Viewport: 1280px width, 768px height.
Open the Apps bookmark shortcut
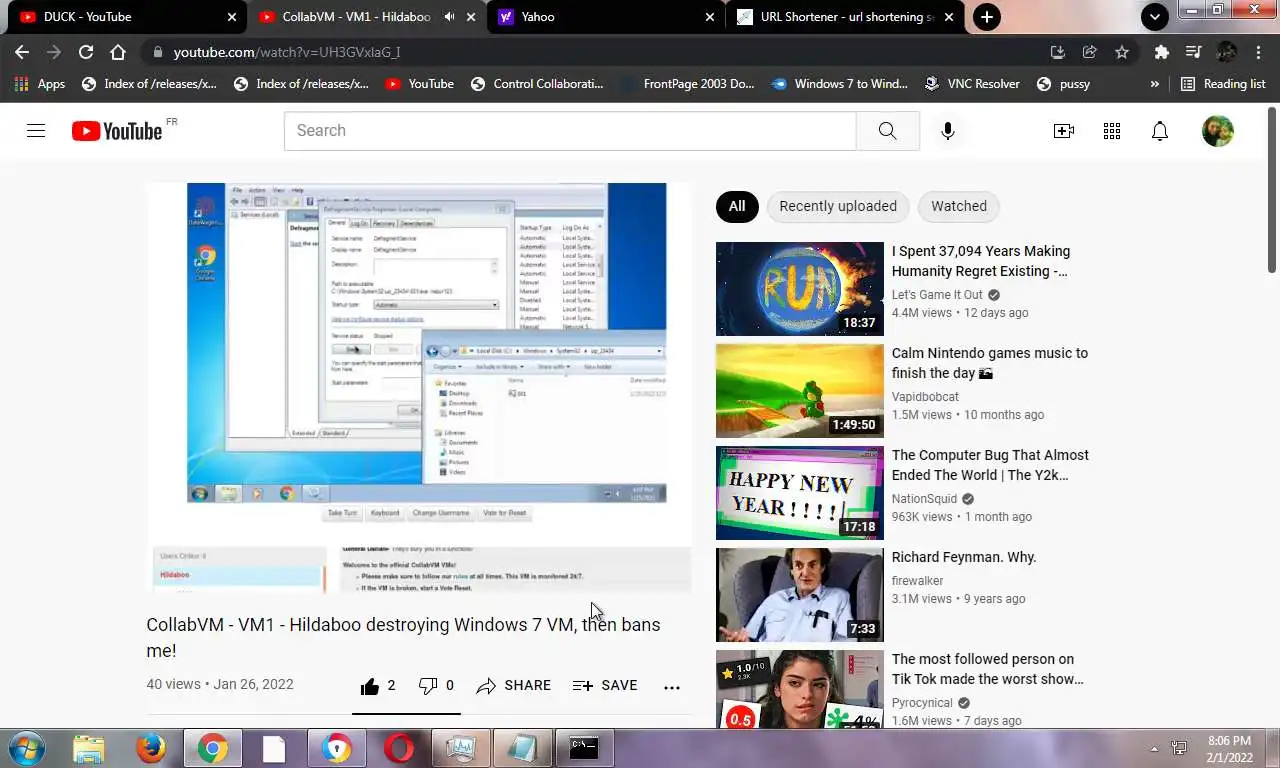click(x=40, y=84)
